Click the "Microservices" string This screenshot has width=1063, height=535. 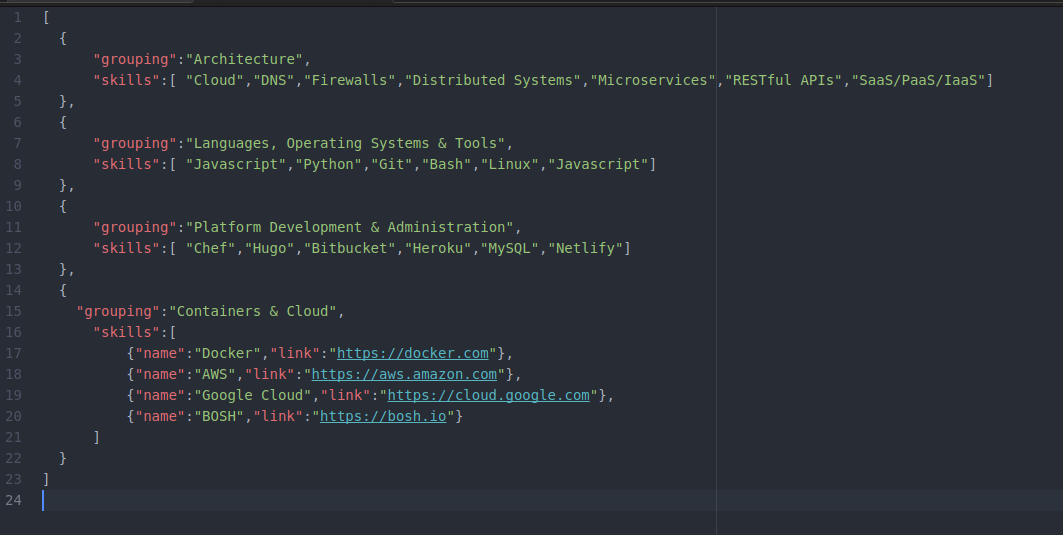tap(653, 81)
